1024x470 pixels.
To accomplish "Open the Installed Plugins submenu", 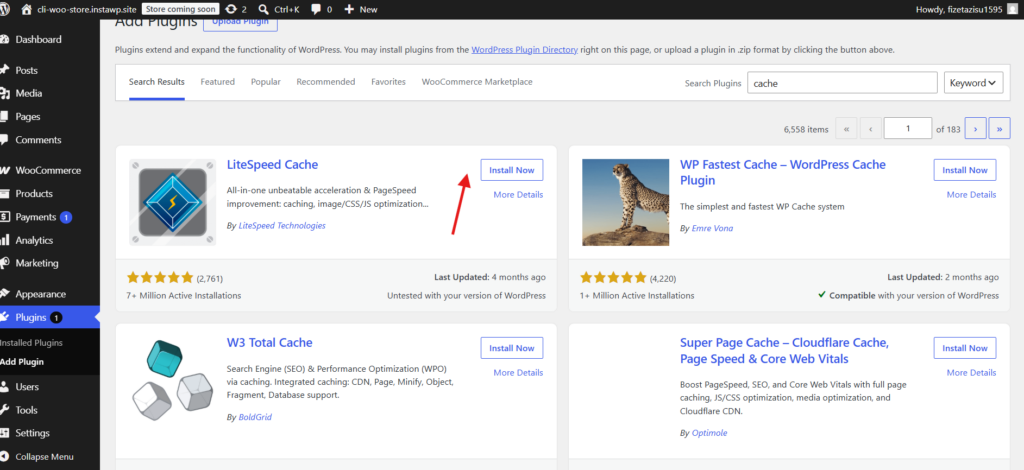I will pyautogui.click(x=31, y=343).
